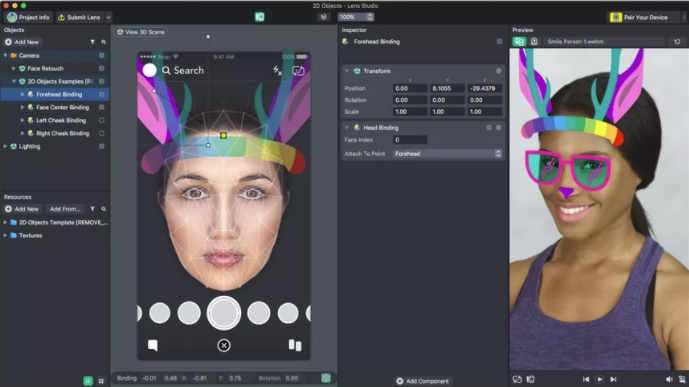The width and height of the screenshot is (689, 387).
Task: Click the Position Y value field
Action: (447, 88)
